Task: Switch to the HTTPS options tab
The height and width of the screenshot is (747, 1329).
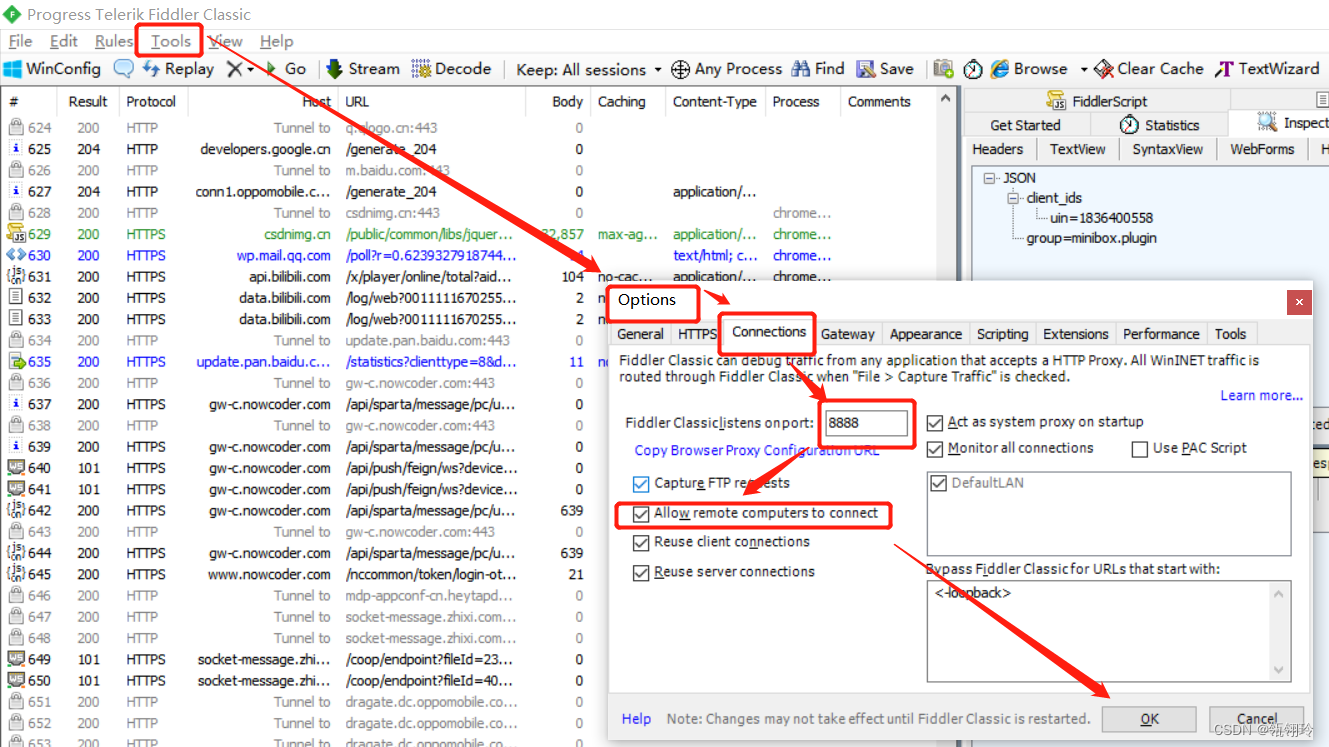Action: 697,334
